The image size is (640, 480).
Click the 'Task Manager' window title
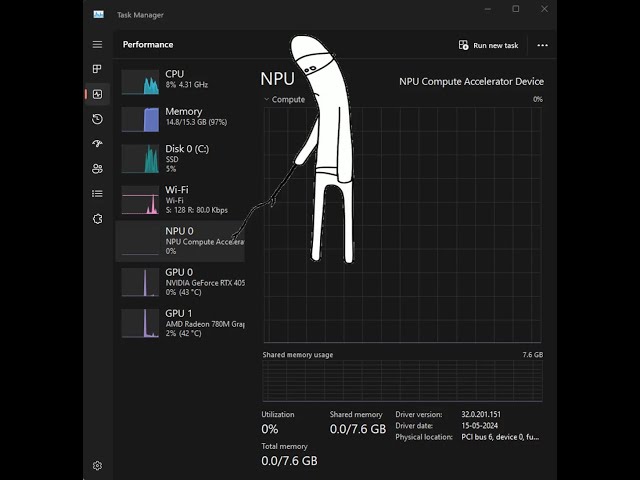pos(140,15)
